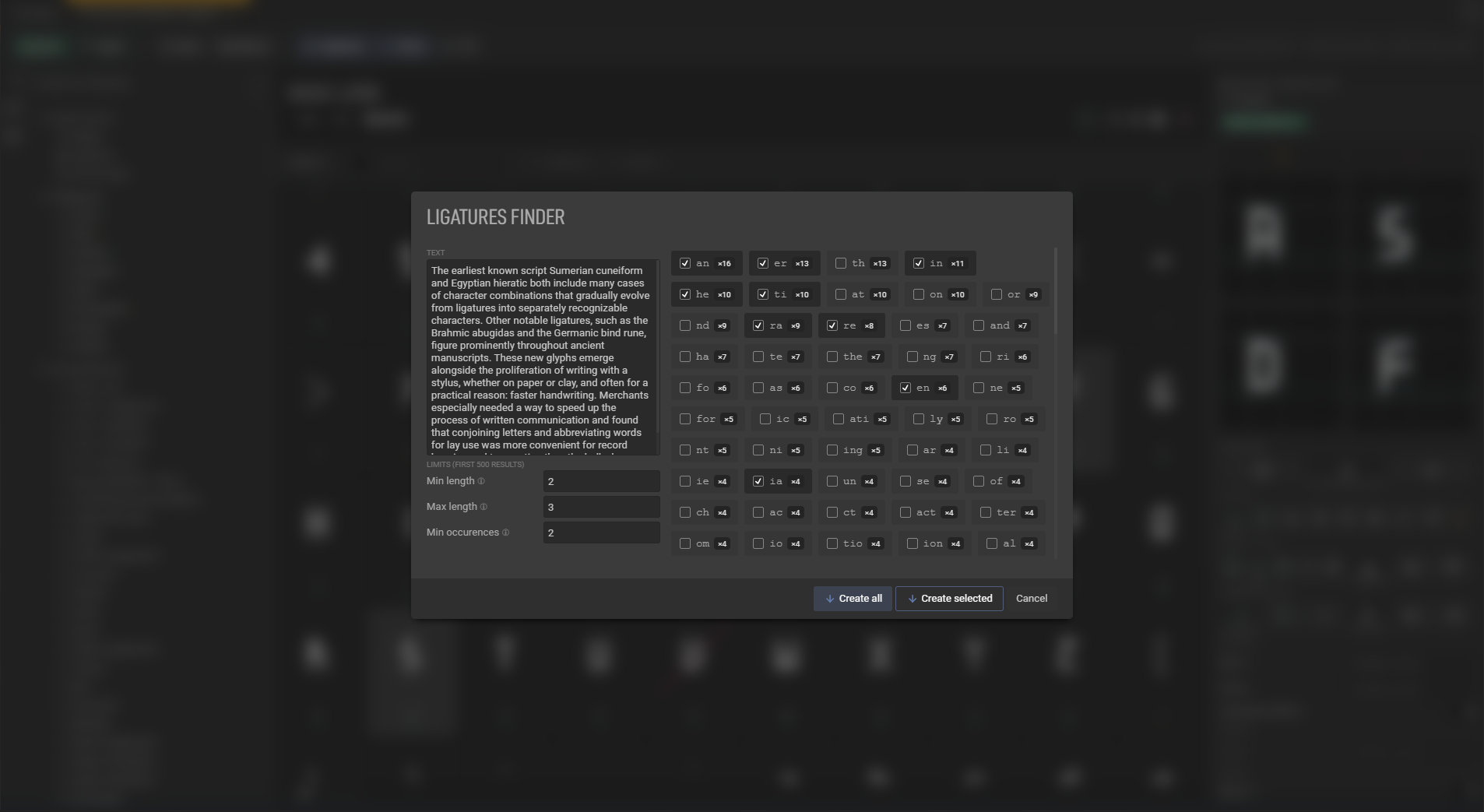This screenshot has height=812, width=1484.
Task: Check the 'ion' ligature checkbox
Action: (x=913, y=543)
